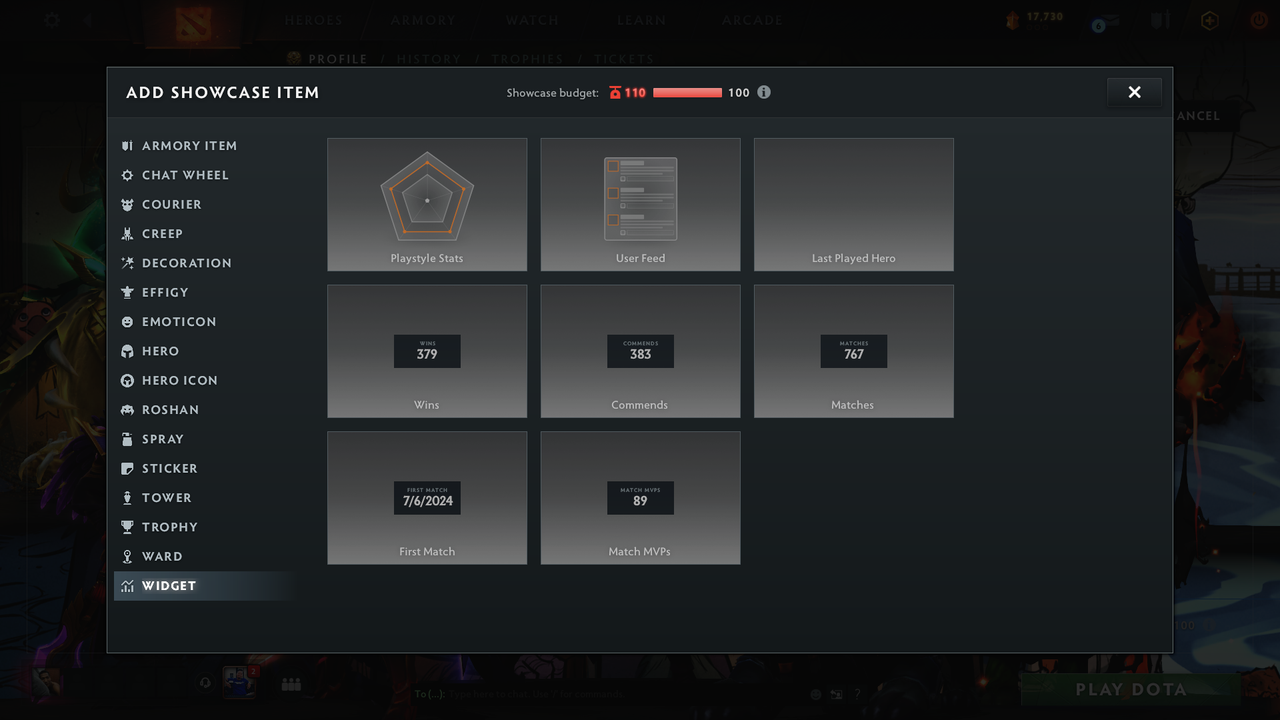Image resolution: width=1280 pixels, height=720 pixels.
Task: Click the info icon beside the showcase budget
Action: point(764,92)
